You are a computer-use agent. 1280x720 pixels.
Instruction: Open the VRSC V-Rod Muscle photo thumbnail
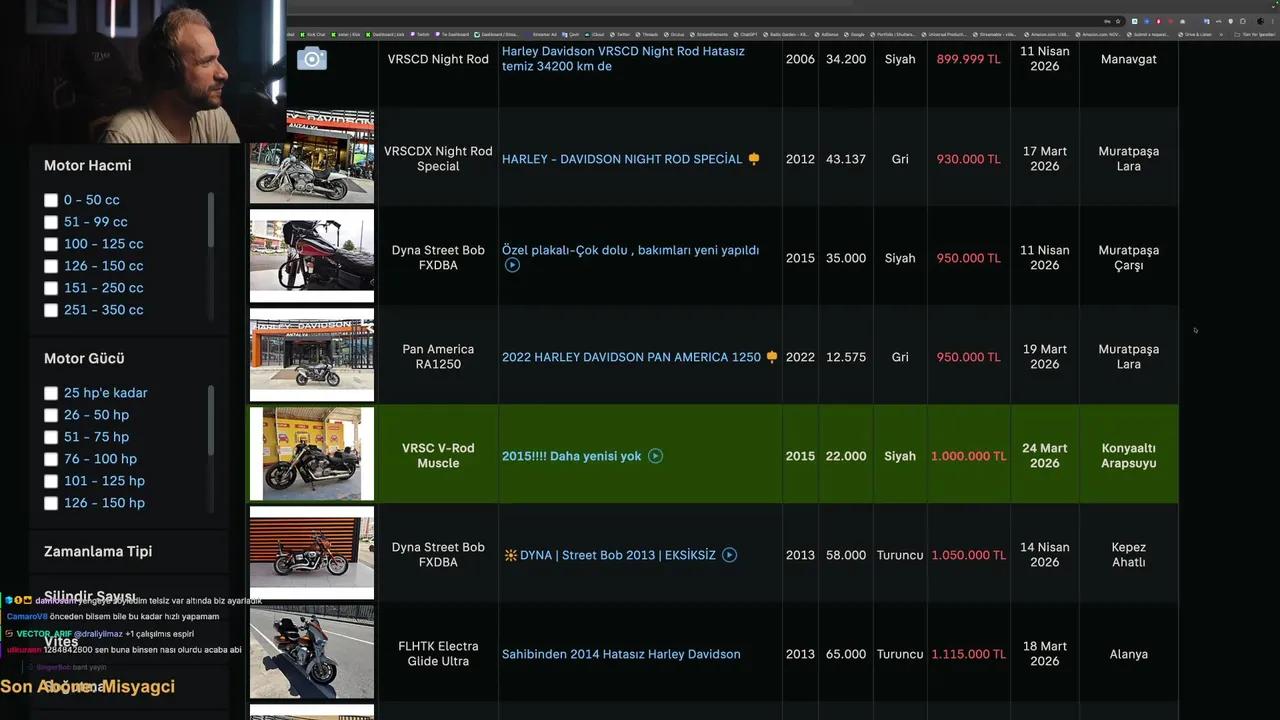[x=312, y=454]
